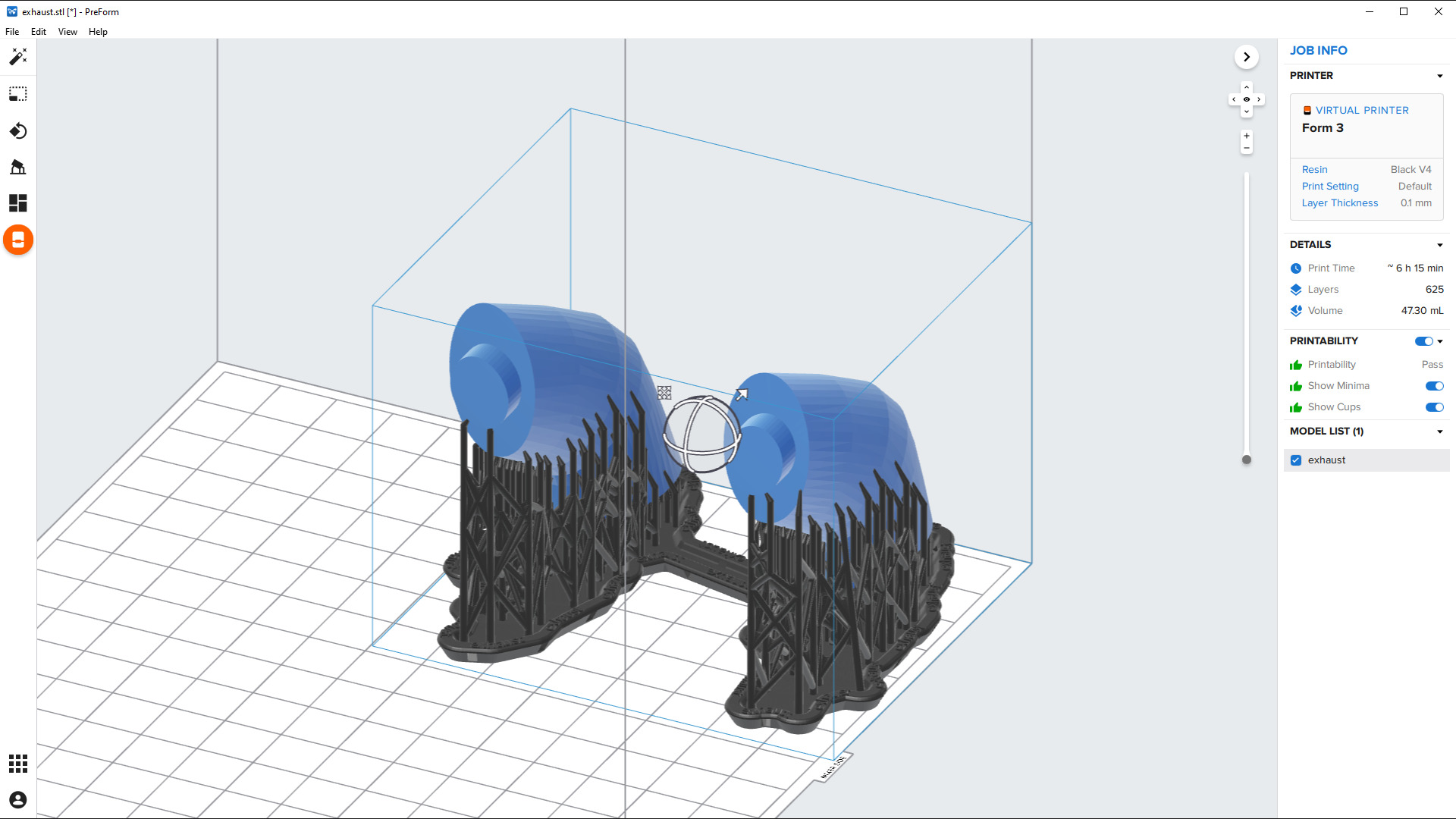The height and width of the screenshot is (819, 1456).
Task: Open the Supports generation tool
Action: click(18, 167)
